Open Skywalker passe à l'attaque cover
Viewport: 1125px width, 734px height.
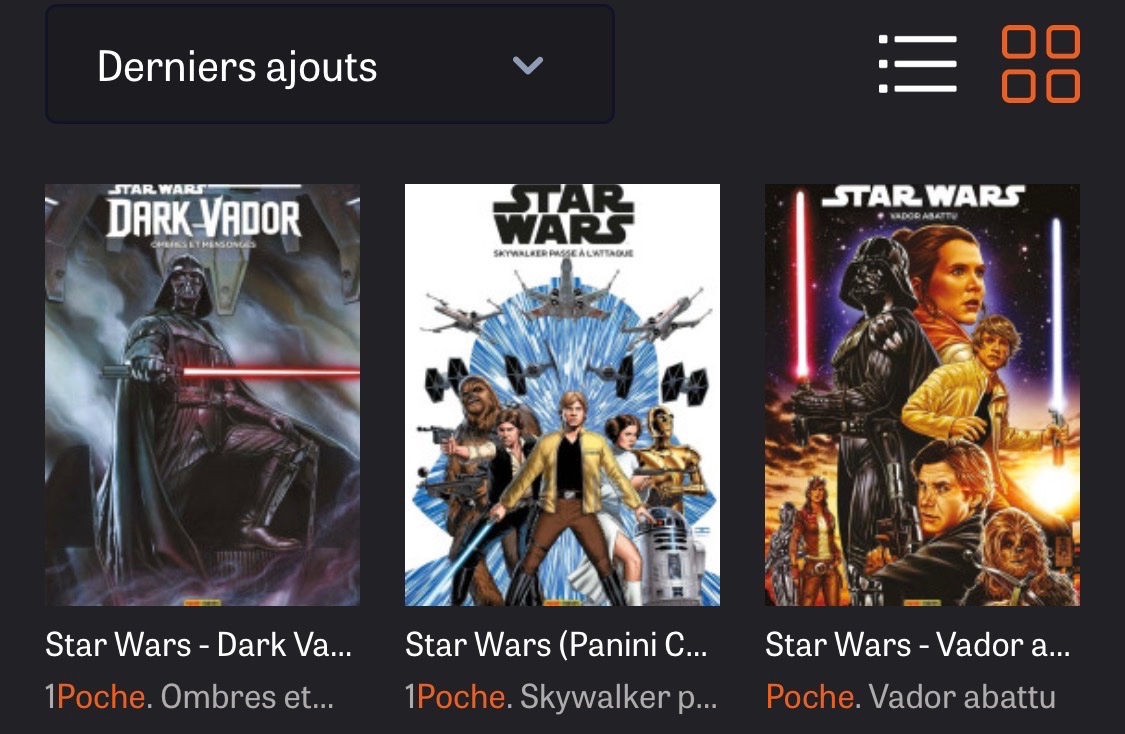(562, 395)
